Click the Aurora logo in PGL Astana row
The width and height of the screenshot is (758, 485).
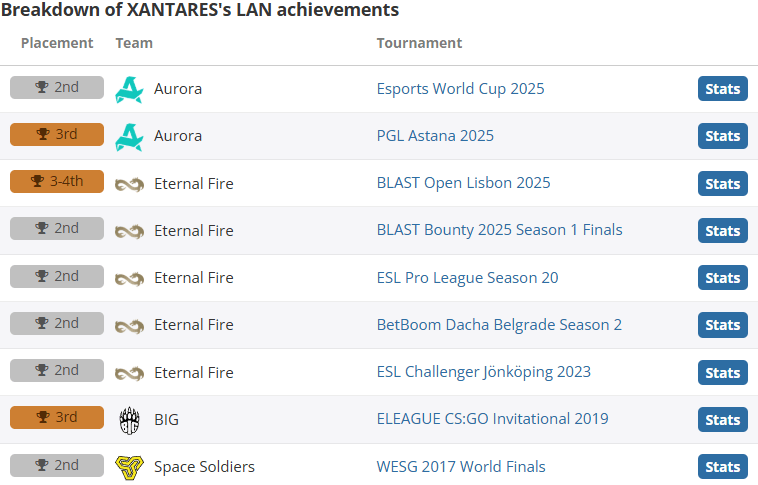[129, 137]
